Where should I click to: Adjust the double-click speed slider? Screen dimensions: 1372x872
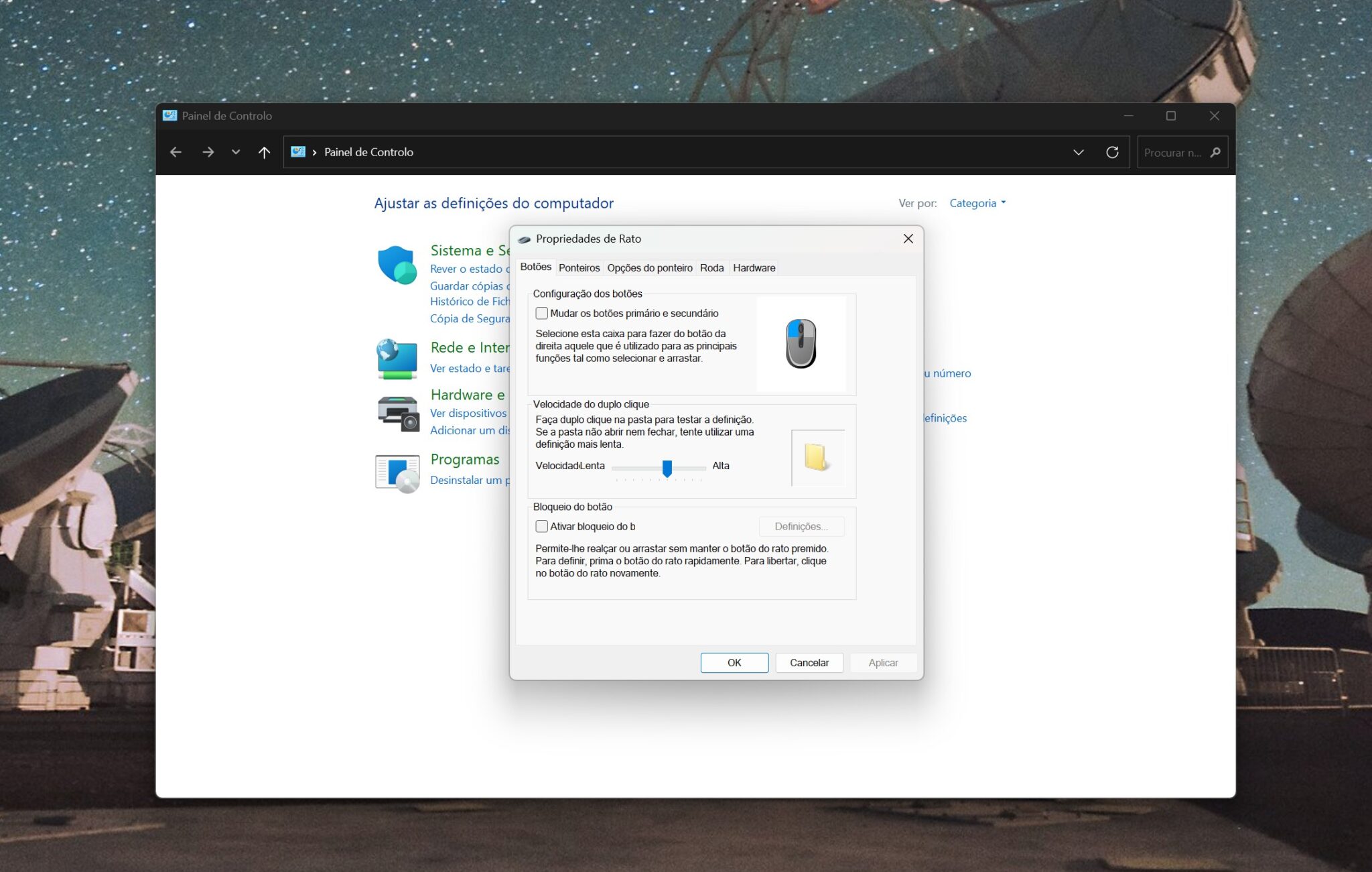[667, 467]
